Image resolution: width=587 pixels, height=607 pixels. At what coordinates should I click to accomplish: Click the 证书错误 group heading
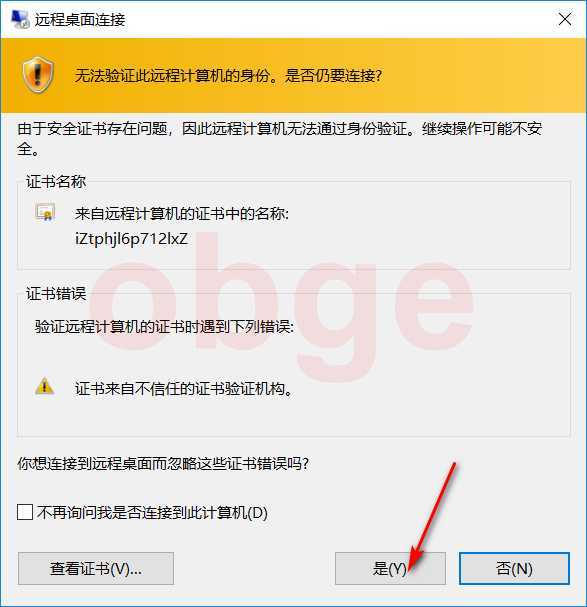(x=56, y=293)
